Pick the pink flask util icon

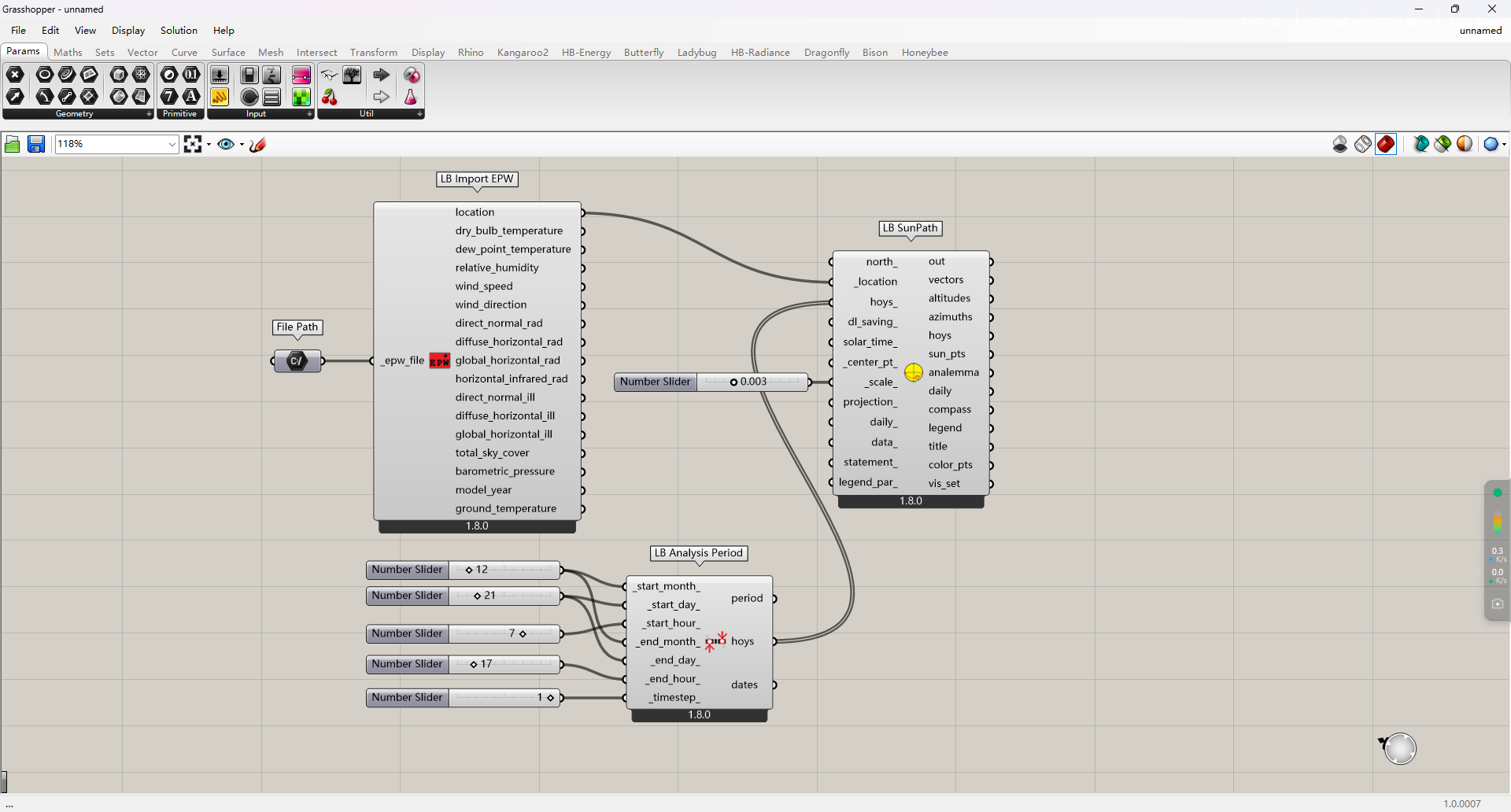pos(411,97)
